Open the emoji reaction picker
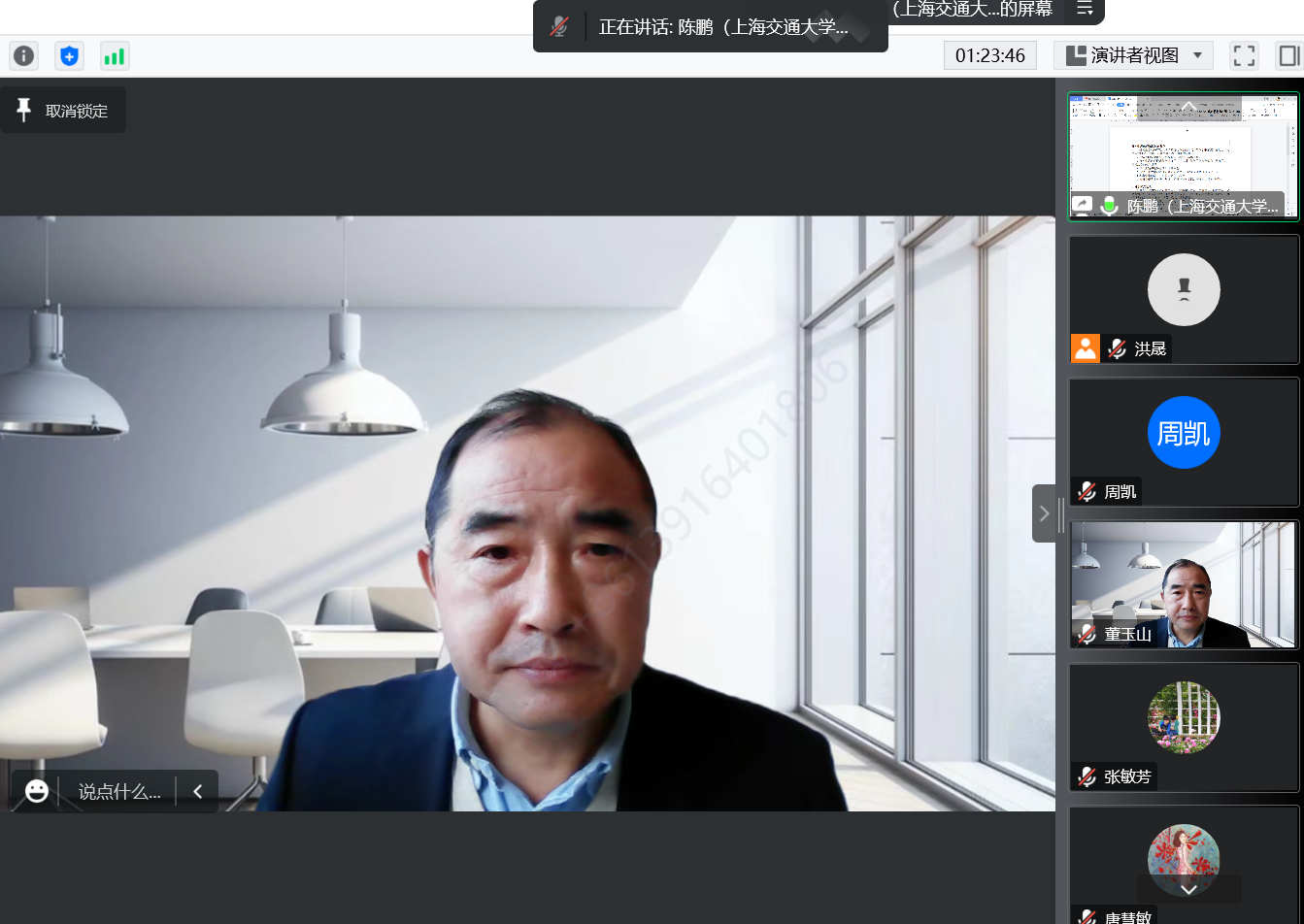This screenshot has height=924, width=1304. [x=37, y=791]
